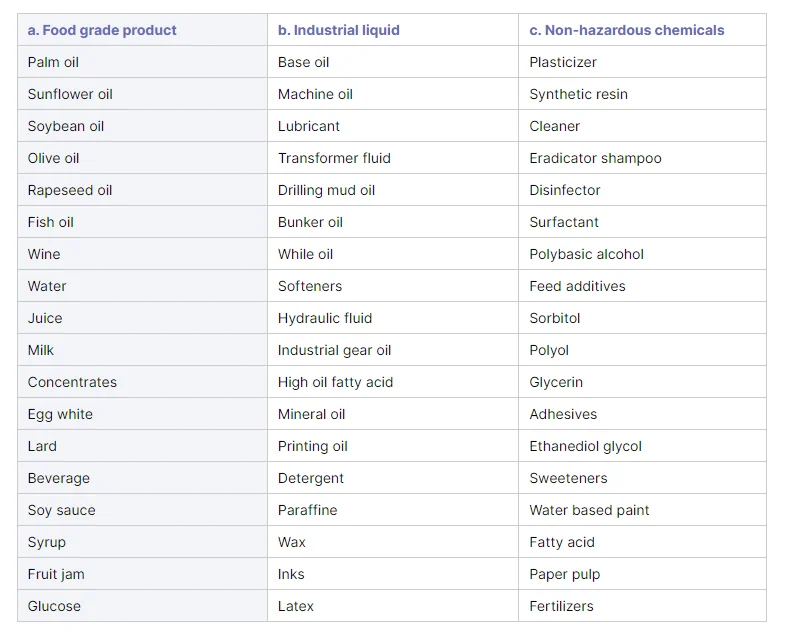Screen dimensions: 791x637
Task: Select the 'Palm oil' cell
Action: 53,62
